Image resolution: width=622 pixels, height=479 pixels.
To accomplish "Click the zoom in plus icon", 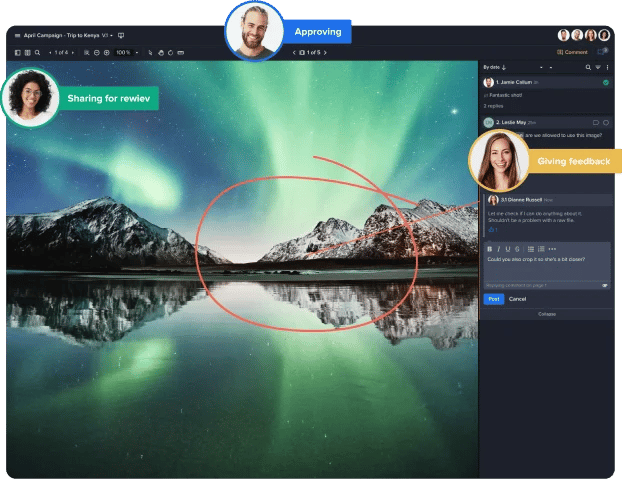I will (108, 52).
